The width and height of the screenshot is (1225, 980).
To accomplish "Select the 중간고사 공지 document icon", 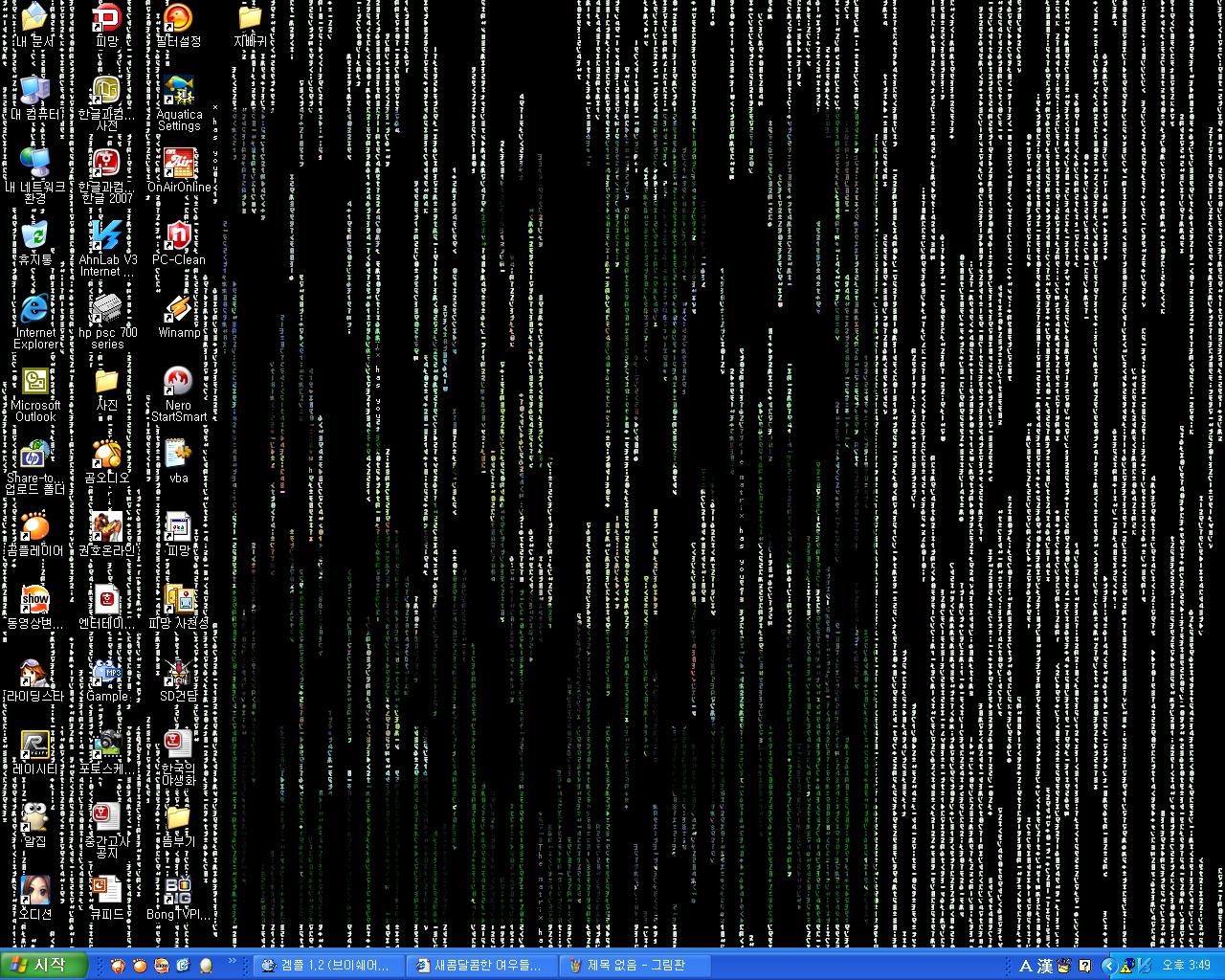I will pos(107,830).
